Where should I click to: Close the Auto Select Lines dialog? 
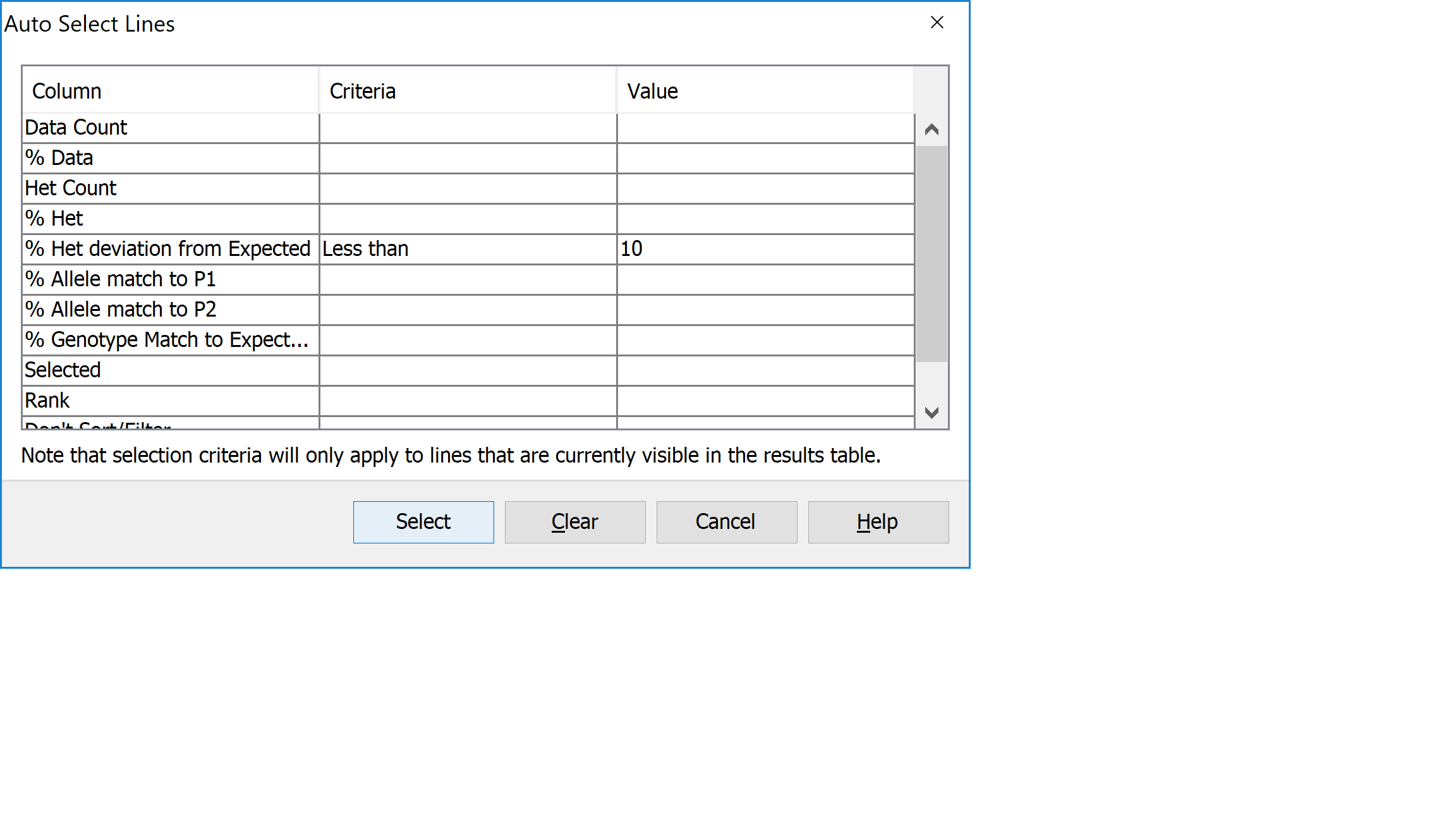(x=937, y=23)
